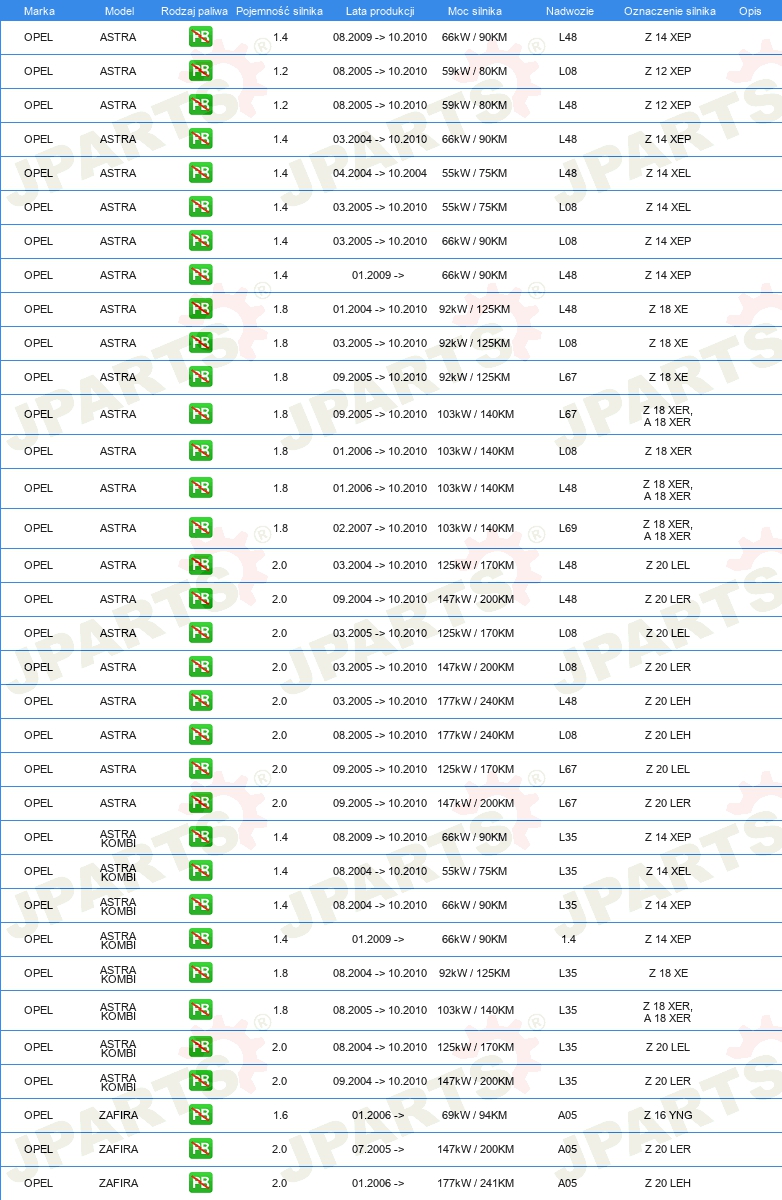Screen dimensions: 782x1200
Task: Click the 'OPEL' cell in the ZAFIRA 1.6 row
Action: (x=38, y=1115)
